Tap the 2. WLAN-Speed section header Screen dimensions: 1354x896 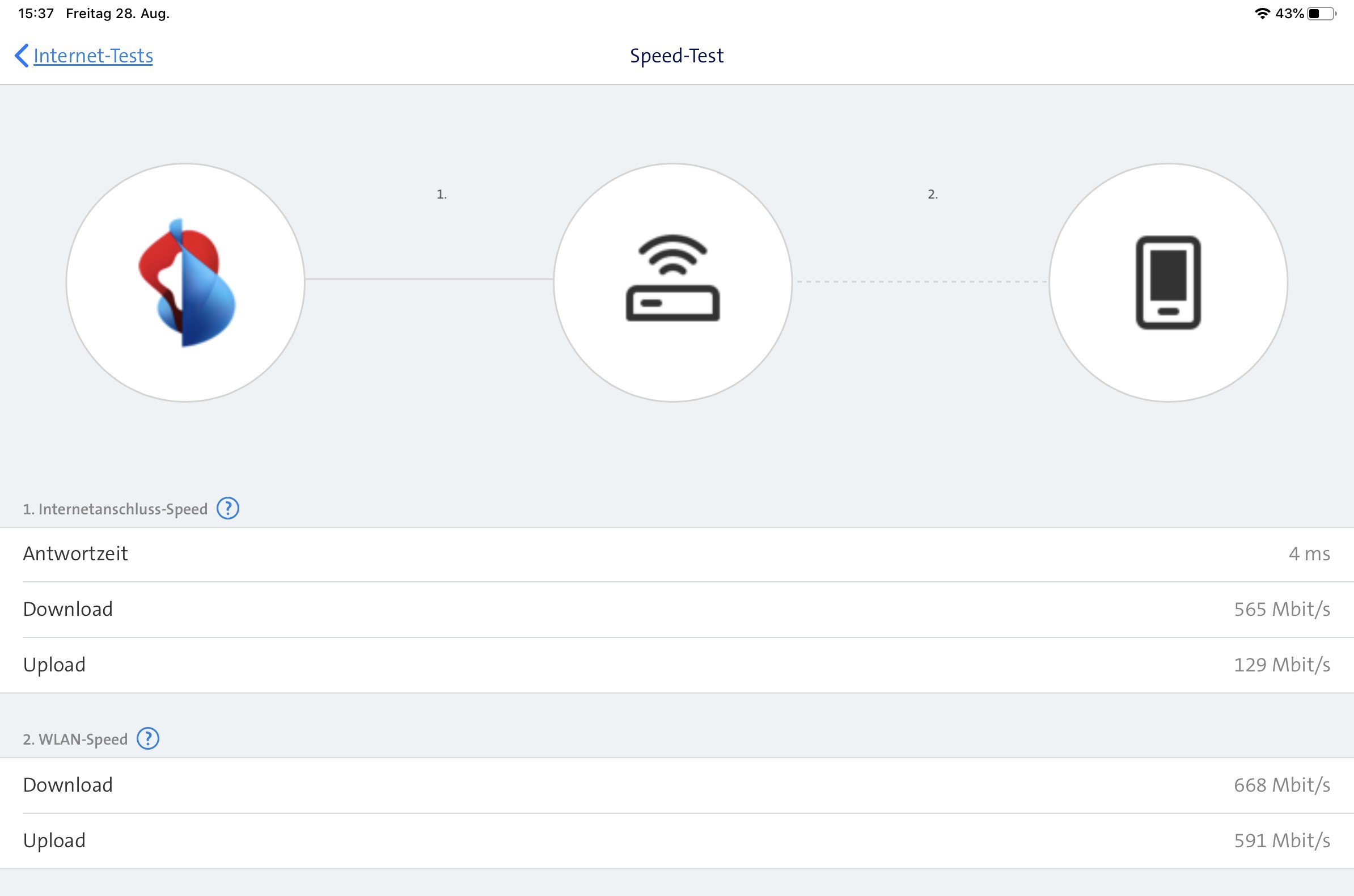pyautogui.click(x=75, y=739)
